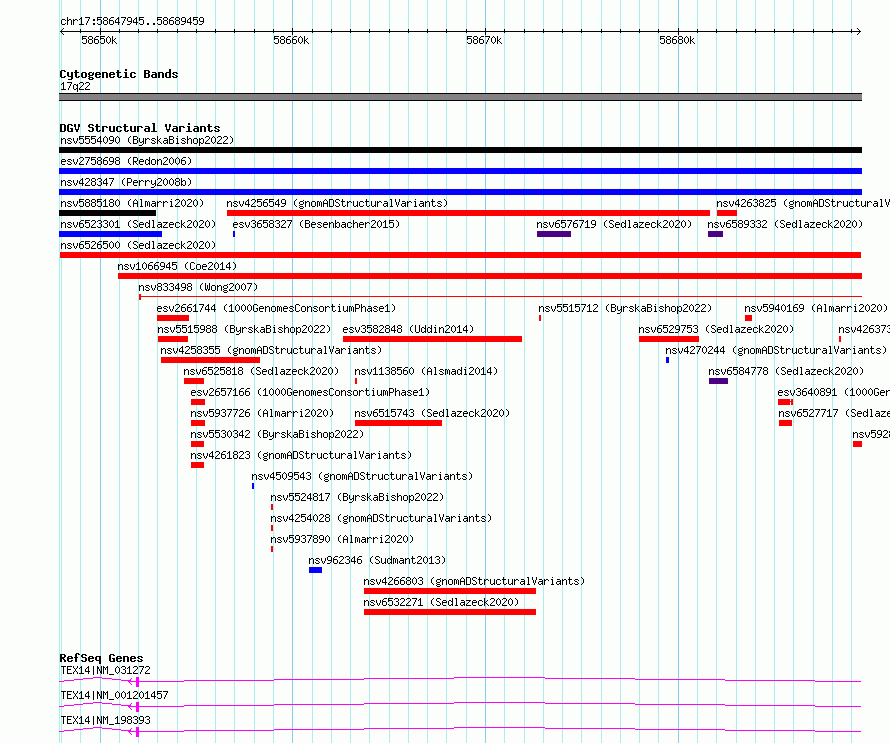Click esv2661744 (1000GenomesConsortiumPhase1) label
Image resolution: width=890 pixels, height=743 pixels.
pos(276,308)
